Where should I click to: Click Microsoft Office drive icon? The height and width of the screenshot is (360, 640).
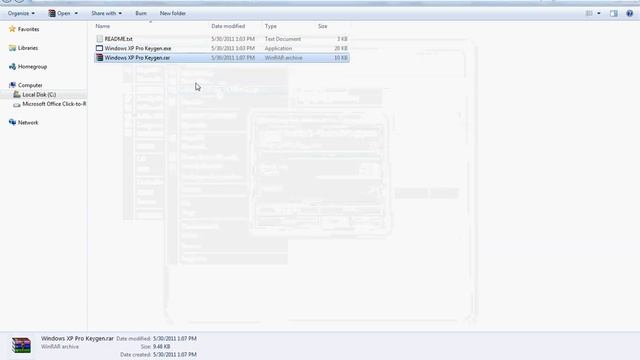pyautogui.click(x=17, y=104)
